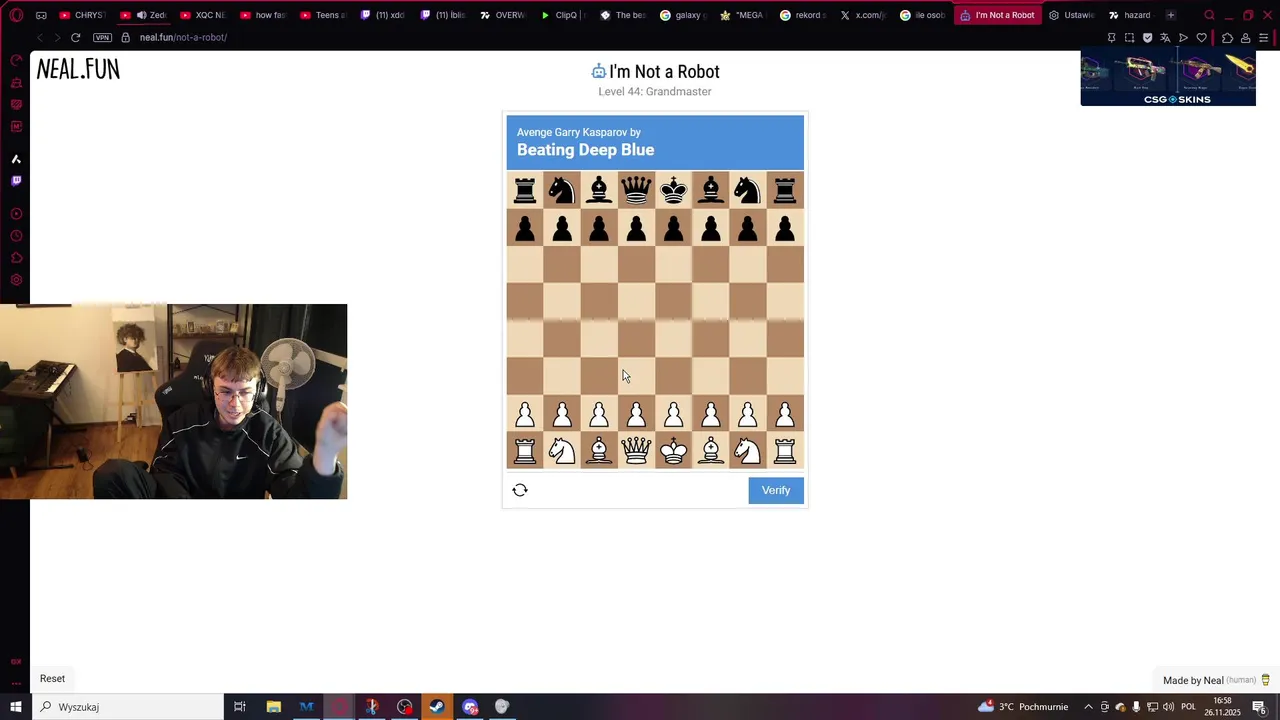Select the white knight next to the kingside rook
The height and width of the screenshot is (720, 1280).
(x=748, y=452)
